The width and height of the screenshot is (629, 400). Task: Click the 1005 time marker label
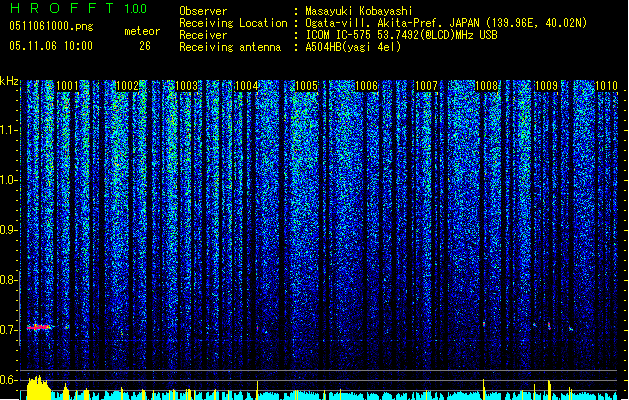pyautogui.click(x=306, y=86)
